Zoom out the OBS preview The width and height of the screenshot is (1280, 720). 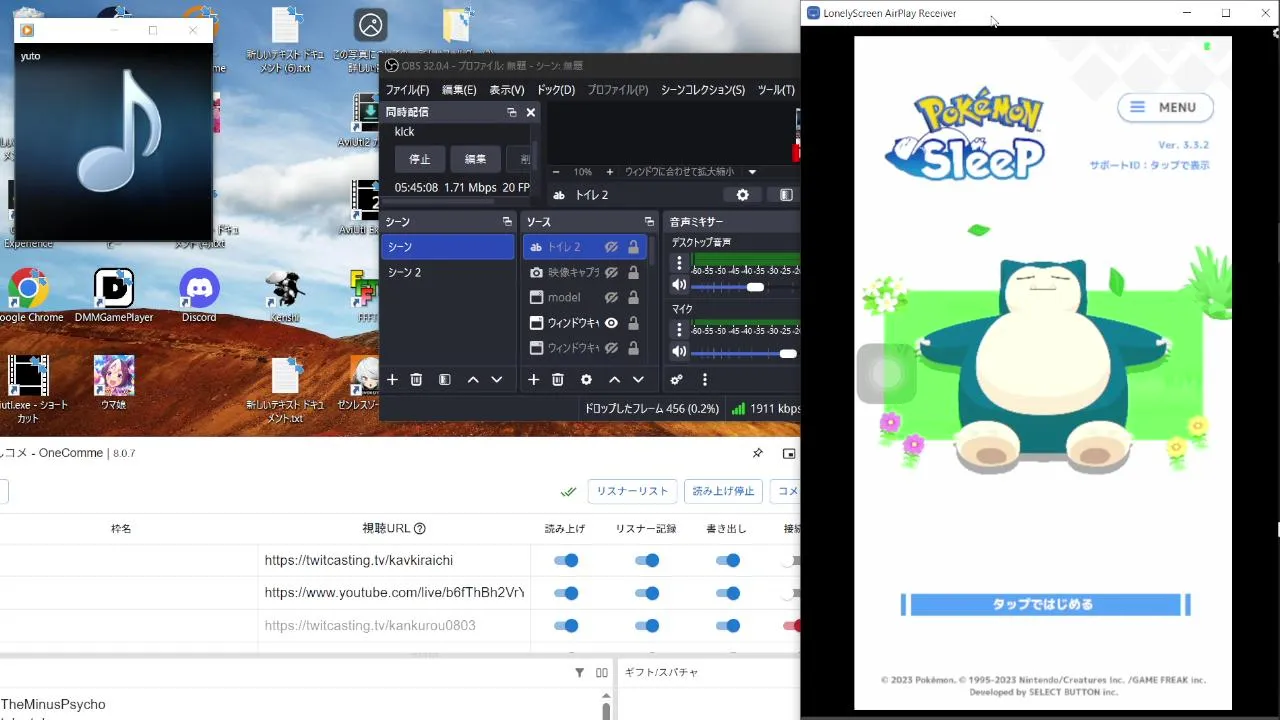point(557,172)
